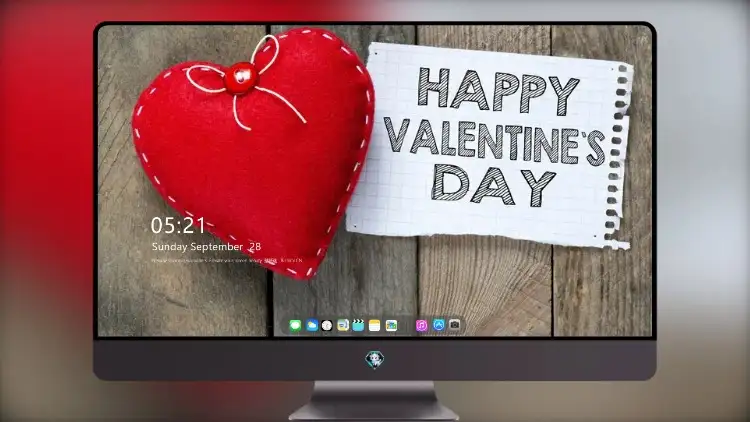
Task: Open the green Messages app in dock
Action: (x=295, y=326)
